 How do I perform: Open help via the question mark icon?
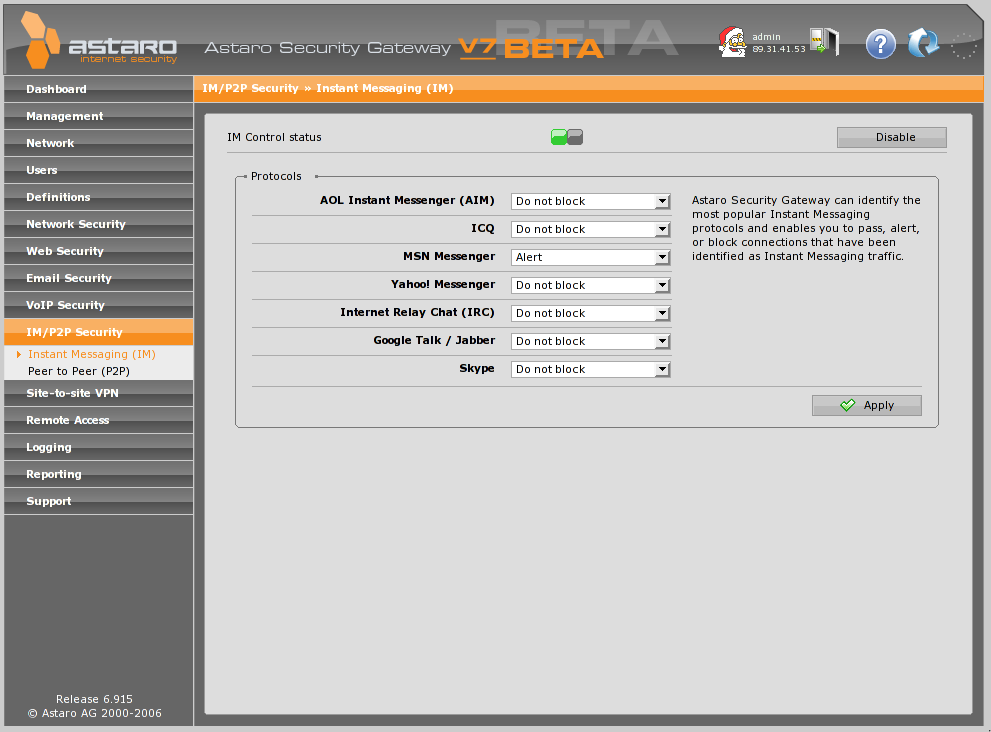(880, 44)
